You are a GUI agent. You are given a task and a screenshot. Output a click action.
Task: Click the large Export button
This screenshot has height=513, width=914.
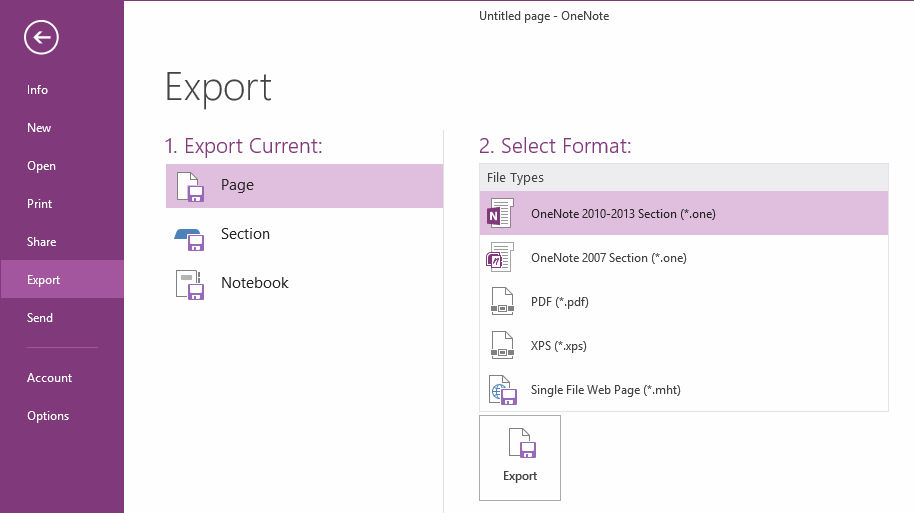click(x=520, y=458)
